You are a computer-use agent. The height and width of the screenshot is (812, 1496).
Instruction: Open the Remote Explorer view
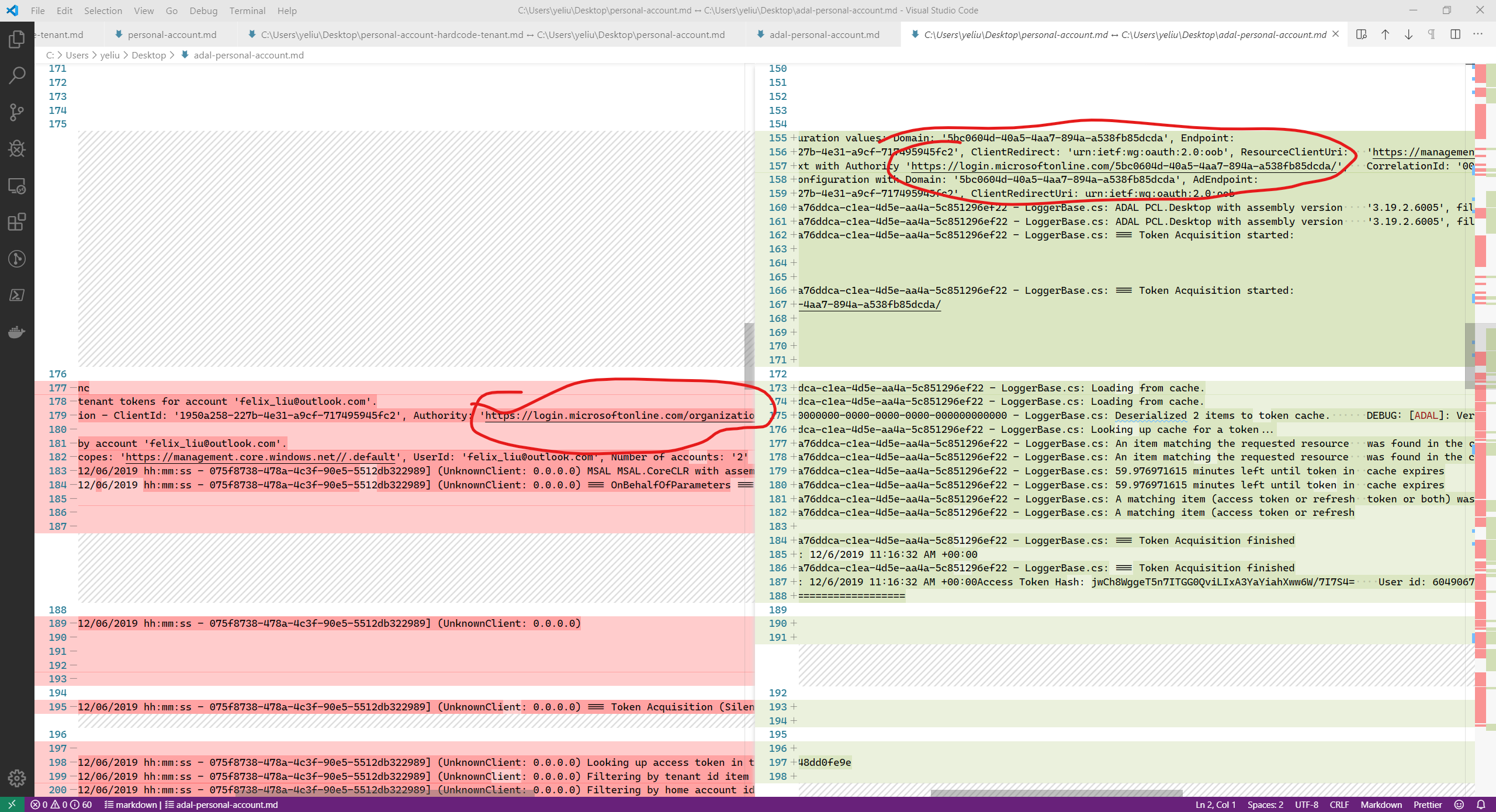(17, 186)
